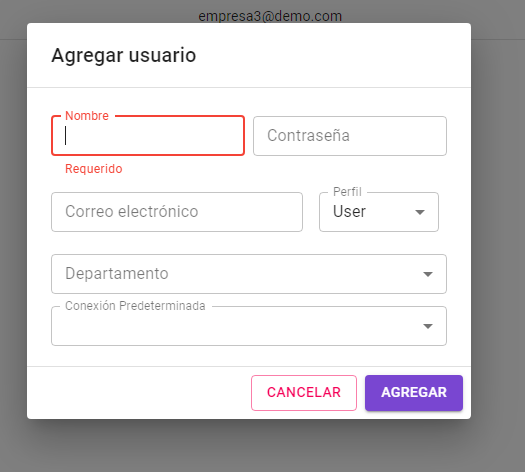525x472 pixels.
Task: Click the Conexión Predeterminada arrow icon
Action: pos(428,326)
